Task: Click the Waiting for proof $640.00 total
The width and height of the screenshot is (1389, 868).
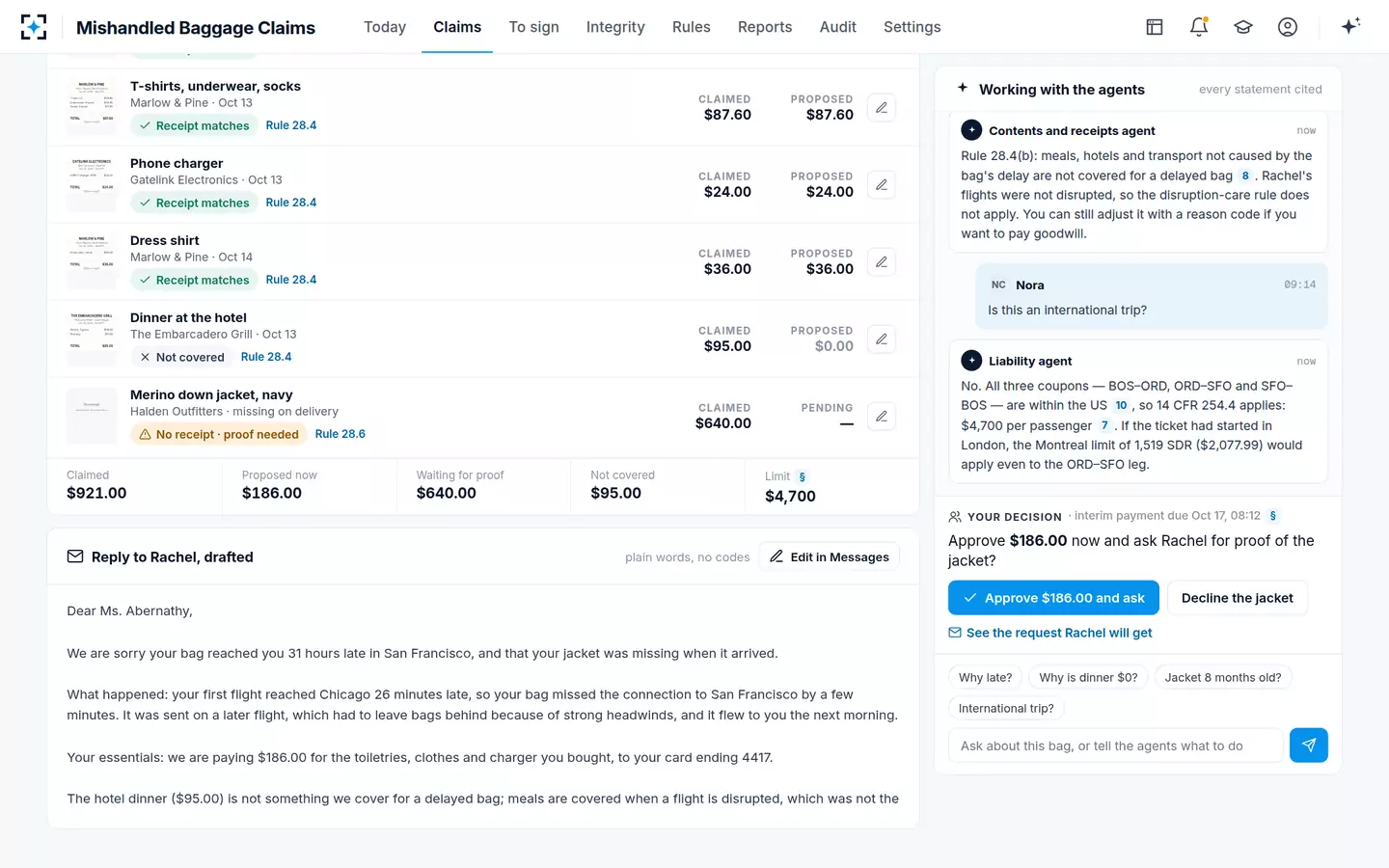Action: pyautogui.click(x=482, y=485)
